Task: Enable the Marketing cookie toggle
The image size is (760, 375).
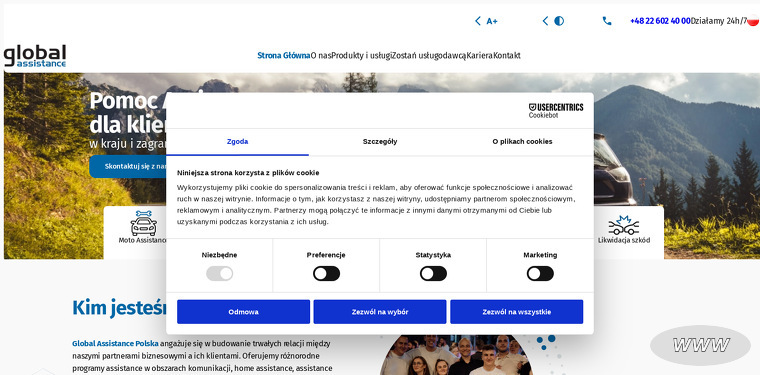Action: pyautogui.click(x=540, y=273)
